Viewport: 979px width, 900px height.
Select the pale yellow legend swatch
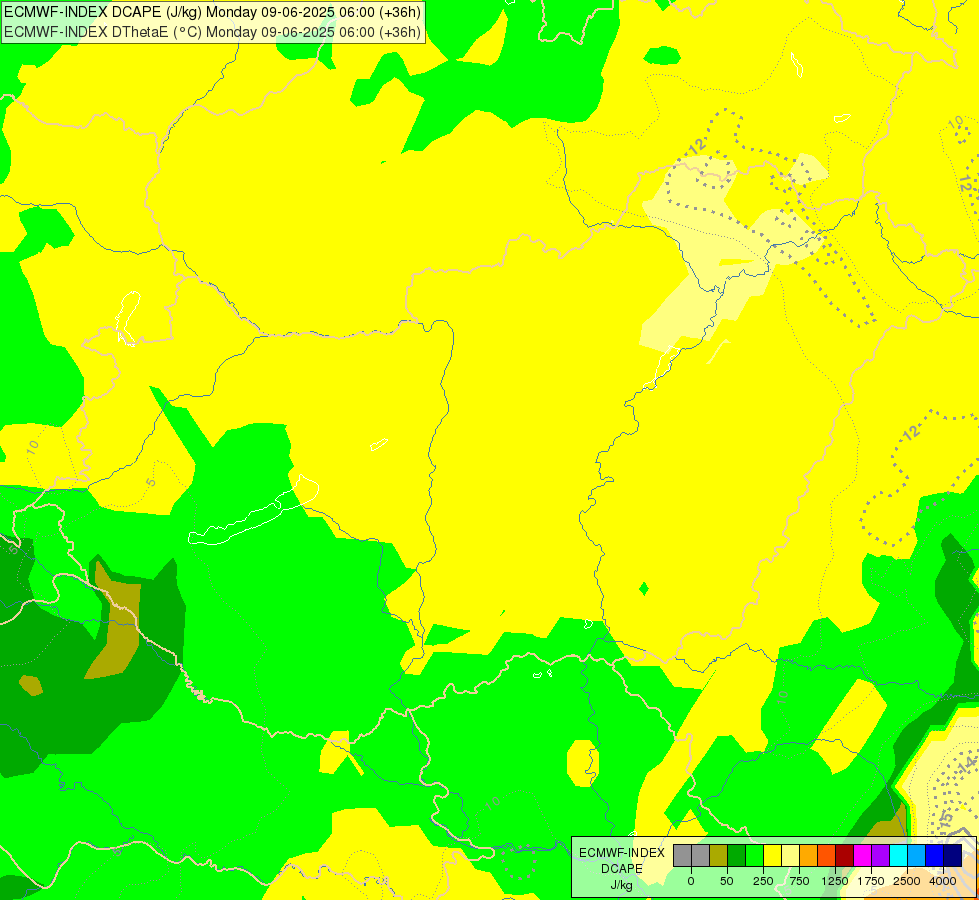[790, 856]
